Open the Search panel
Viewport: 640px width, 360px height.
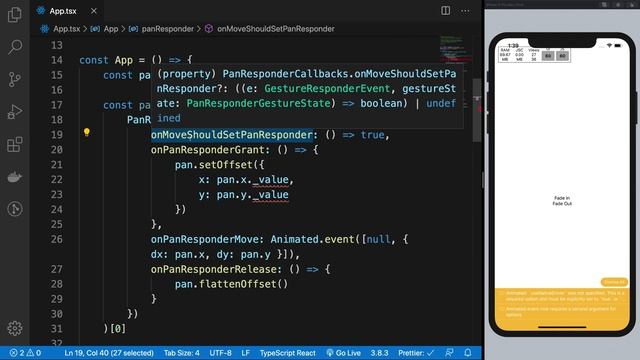(15, 47)
